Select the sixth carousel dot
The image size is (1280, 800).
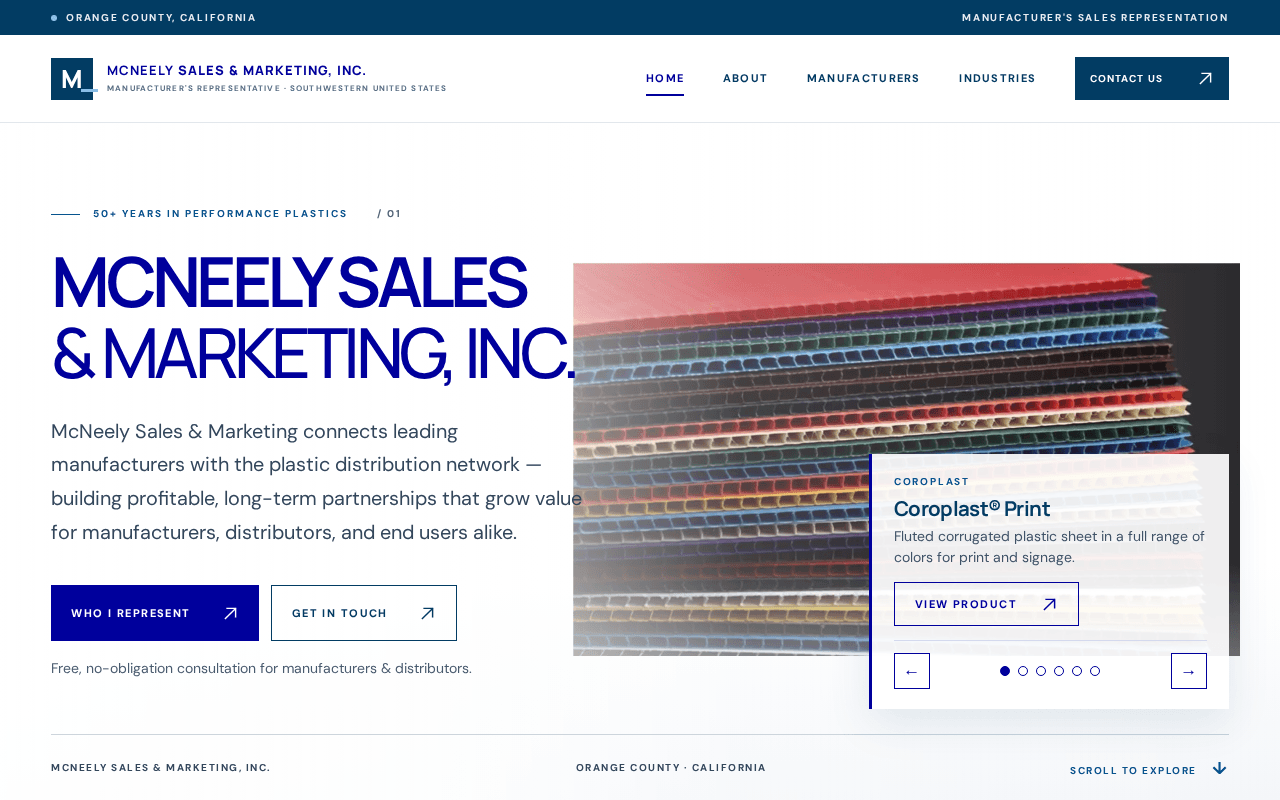[x=1095, y=671]
